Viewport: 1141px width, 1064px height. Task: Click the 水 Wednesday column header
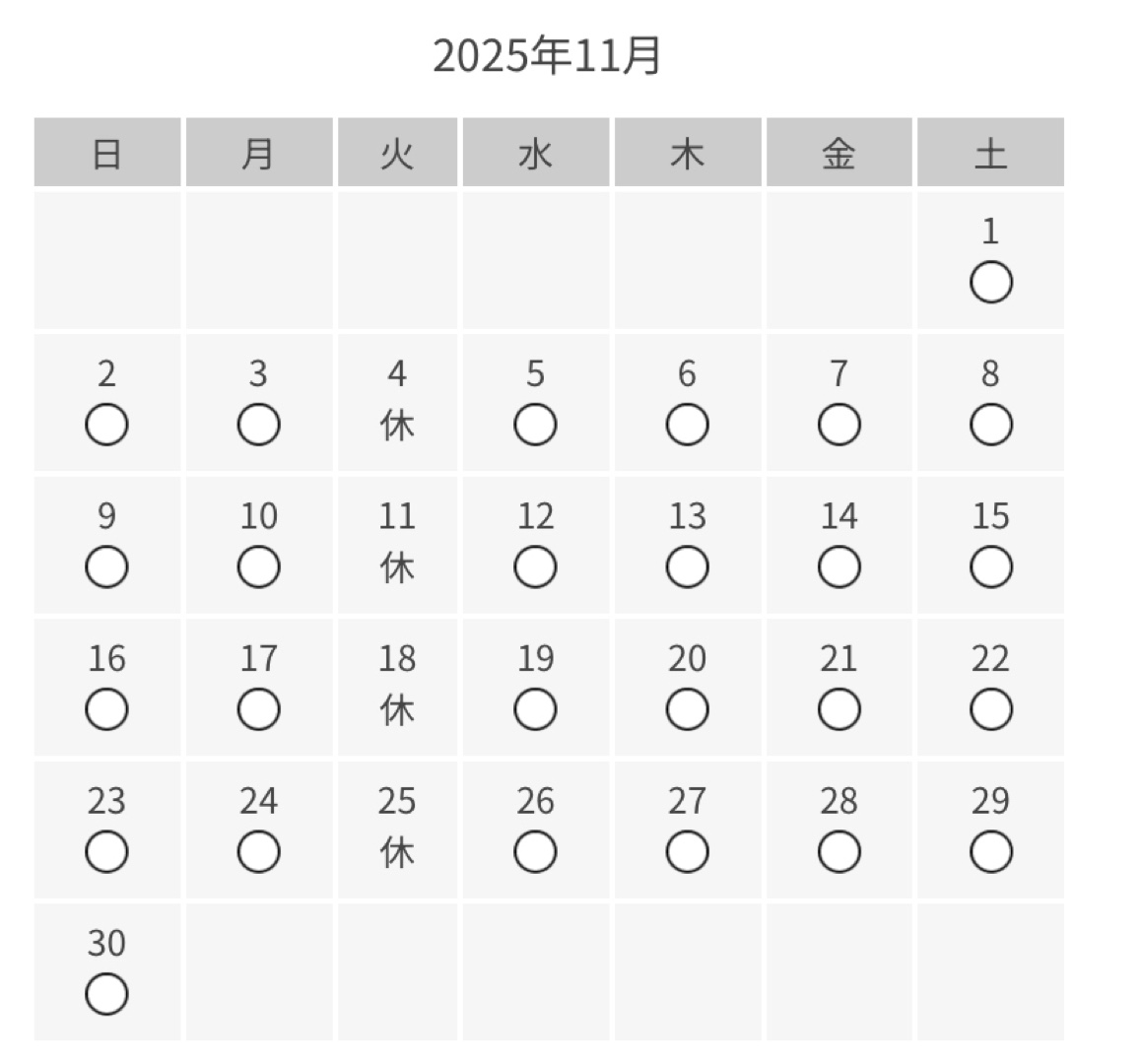(x=535, y=154)
